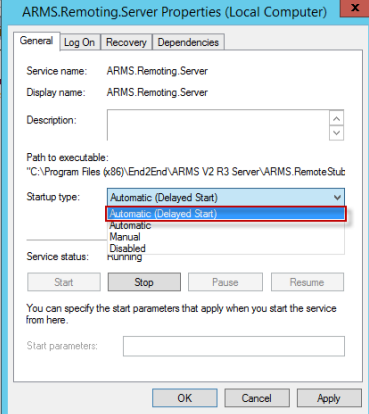This screenshot has width=369, height=414.
Task: Click the Start parameters input field
Action: [x=234, y=346]
